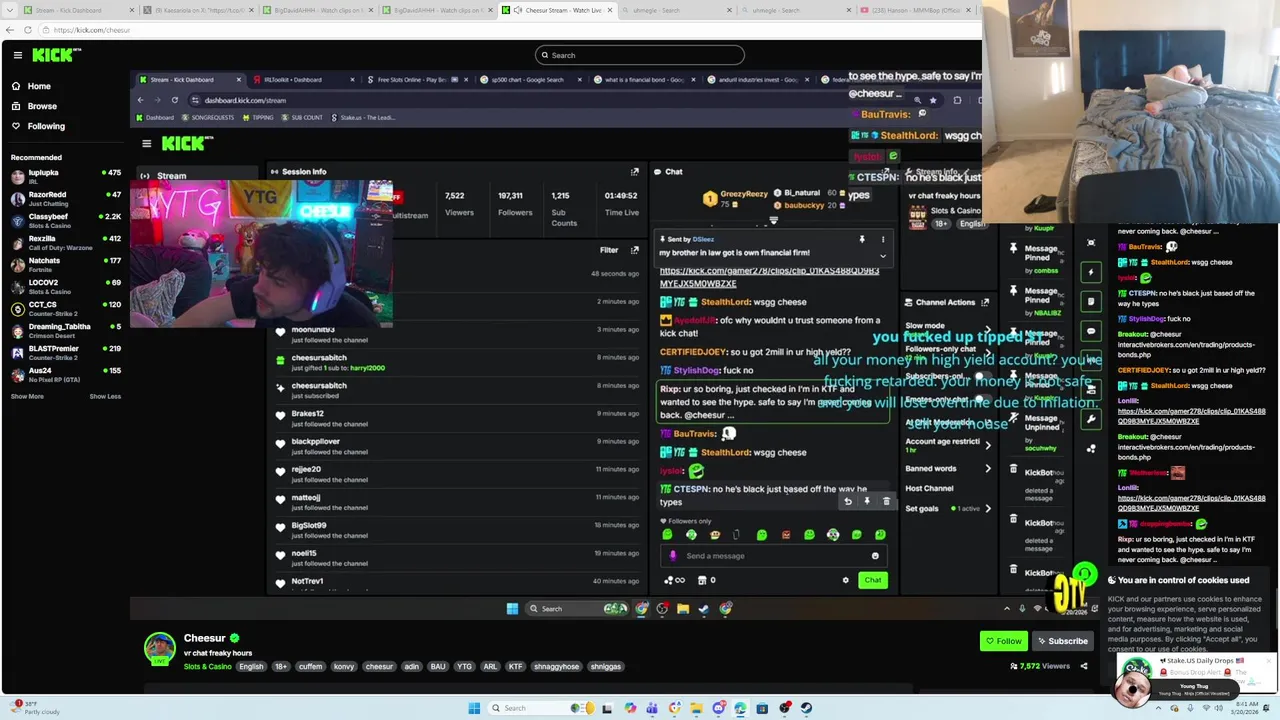Viewport: 1280px width, 720px height.
Task: Open Microsoft Store from the taskbar
Action: coord(762,708)
